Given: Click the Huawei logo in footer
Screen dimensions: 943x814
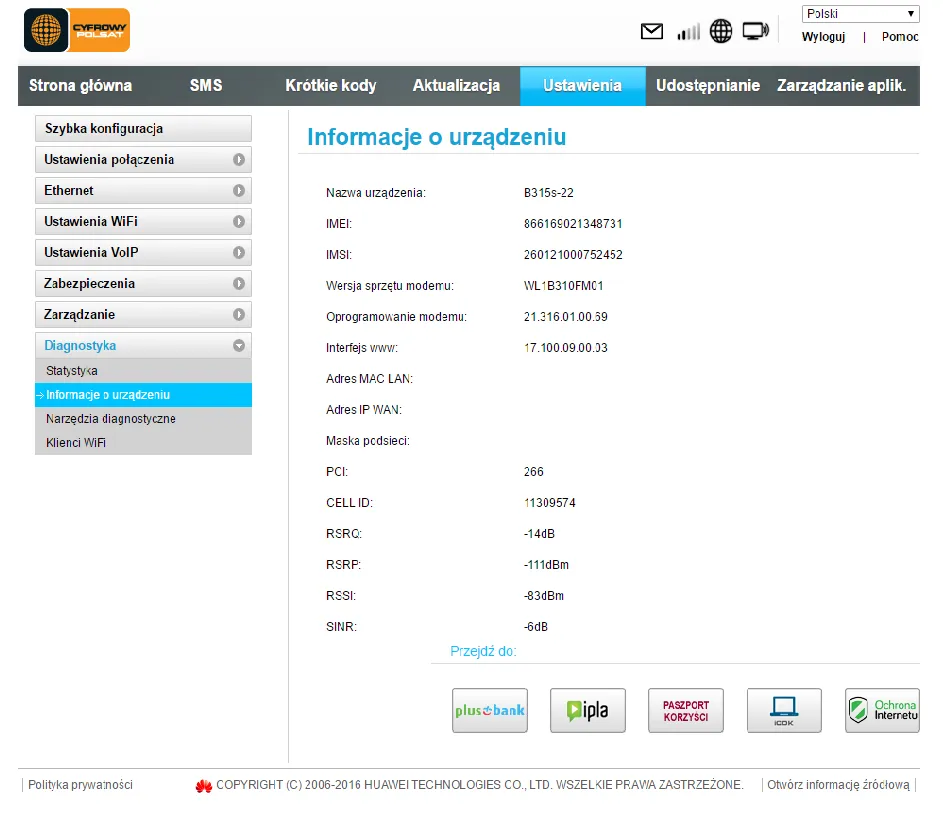Looking at the screenshot, I should (x=204, y=786).
